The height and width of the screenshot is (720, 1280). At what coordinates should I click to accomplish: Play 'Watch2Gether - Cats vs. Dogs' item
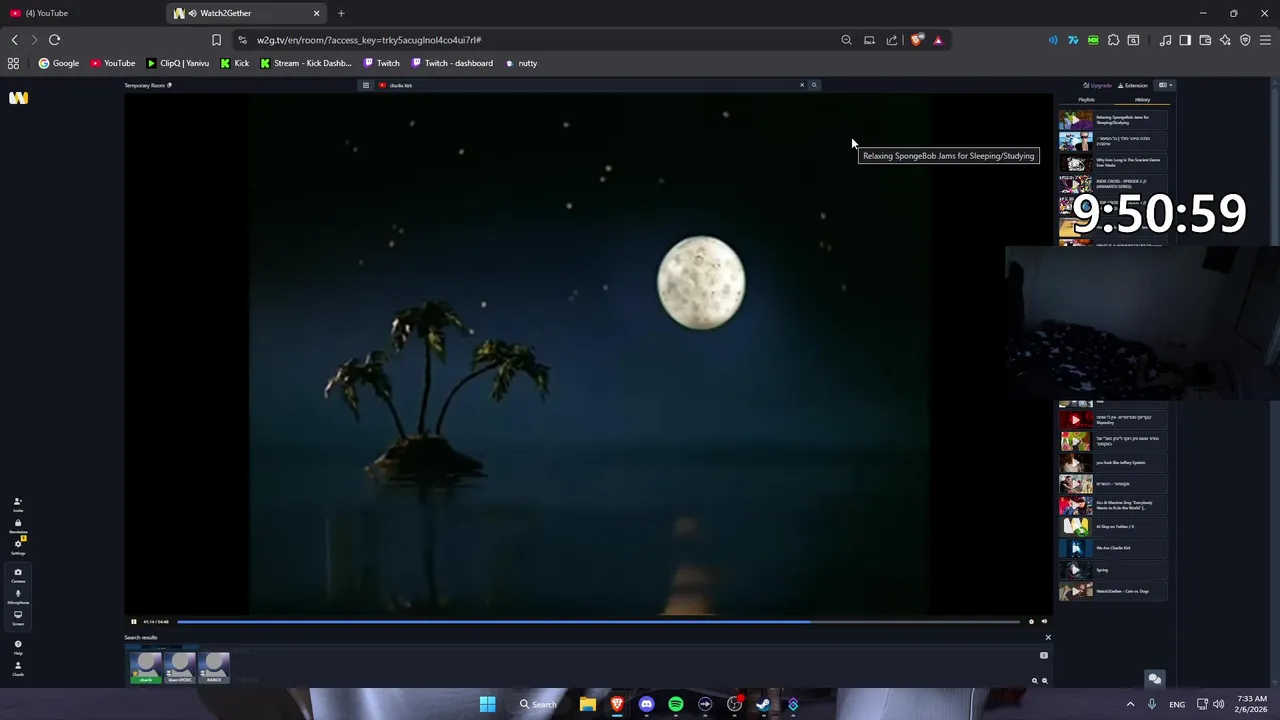[1112, 591]
